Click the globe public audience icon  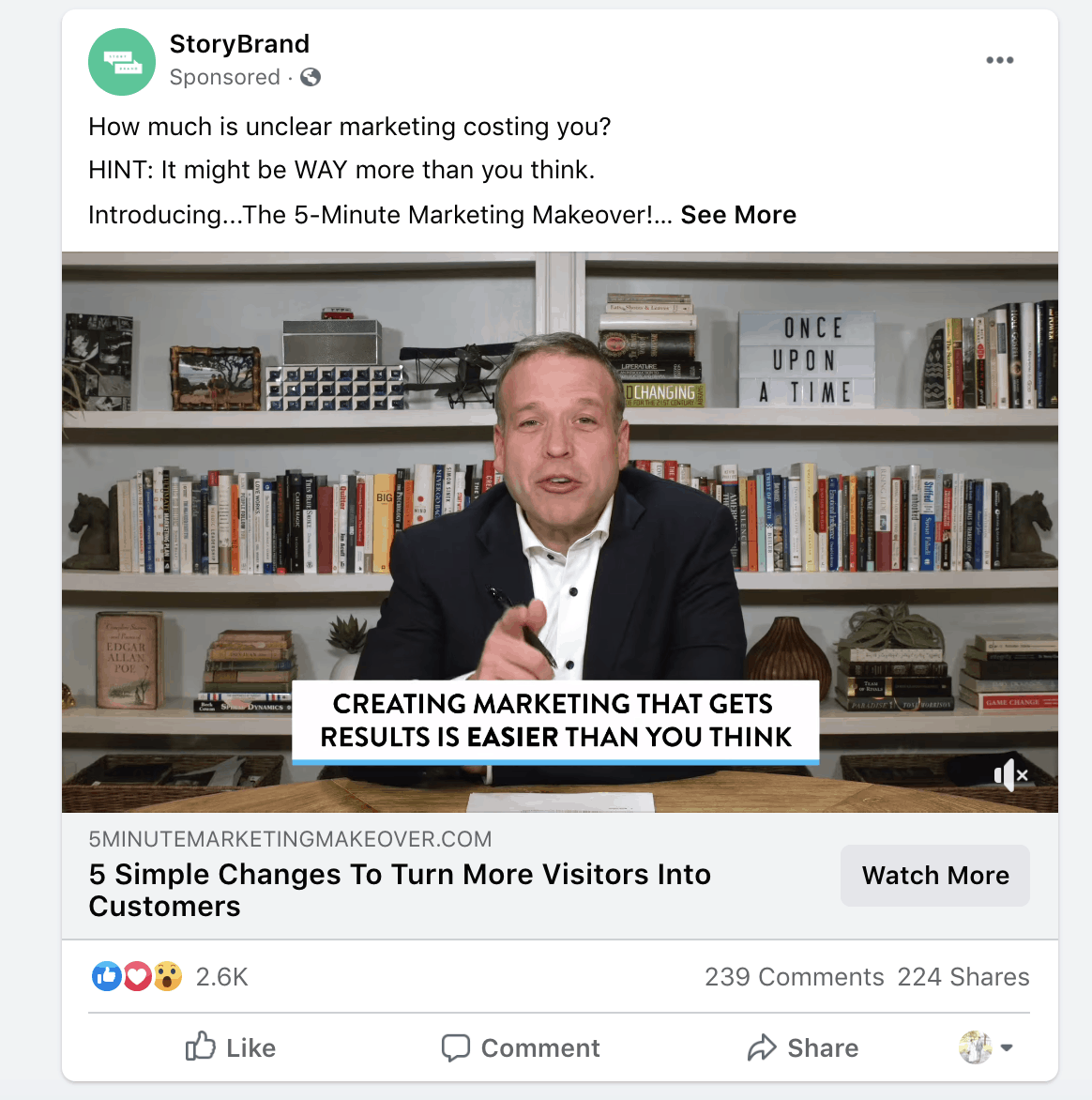pyautogui.click(x=311, y=77)
